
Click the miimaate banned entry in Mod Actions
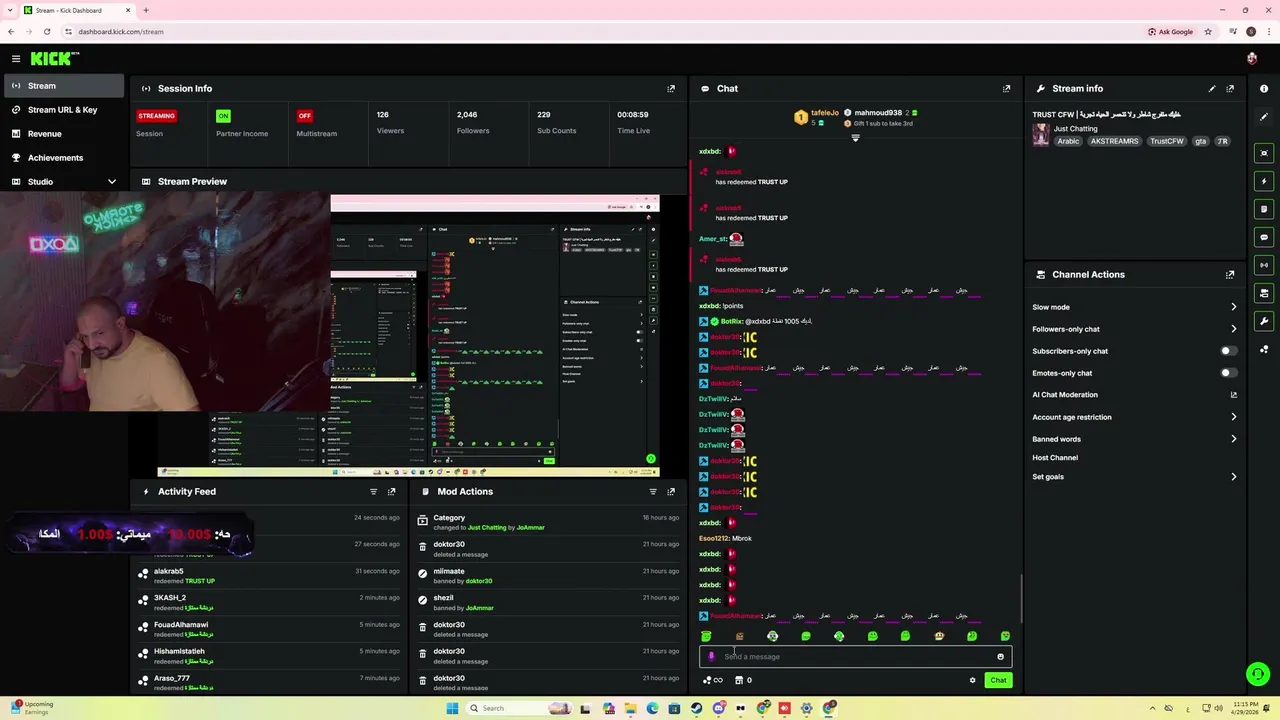pos(548,576)
